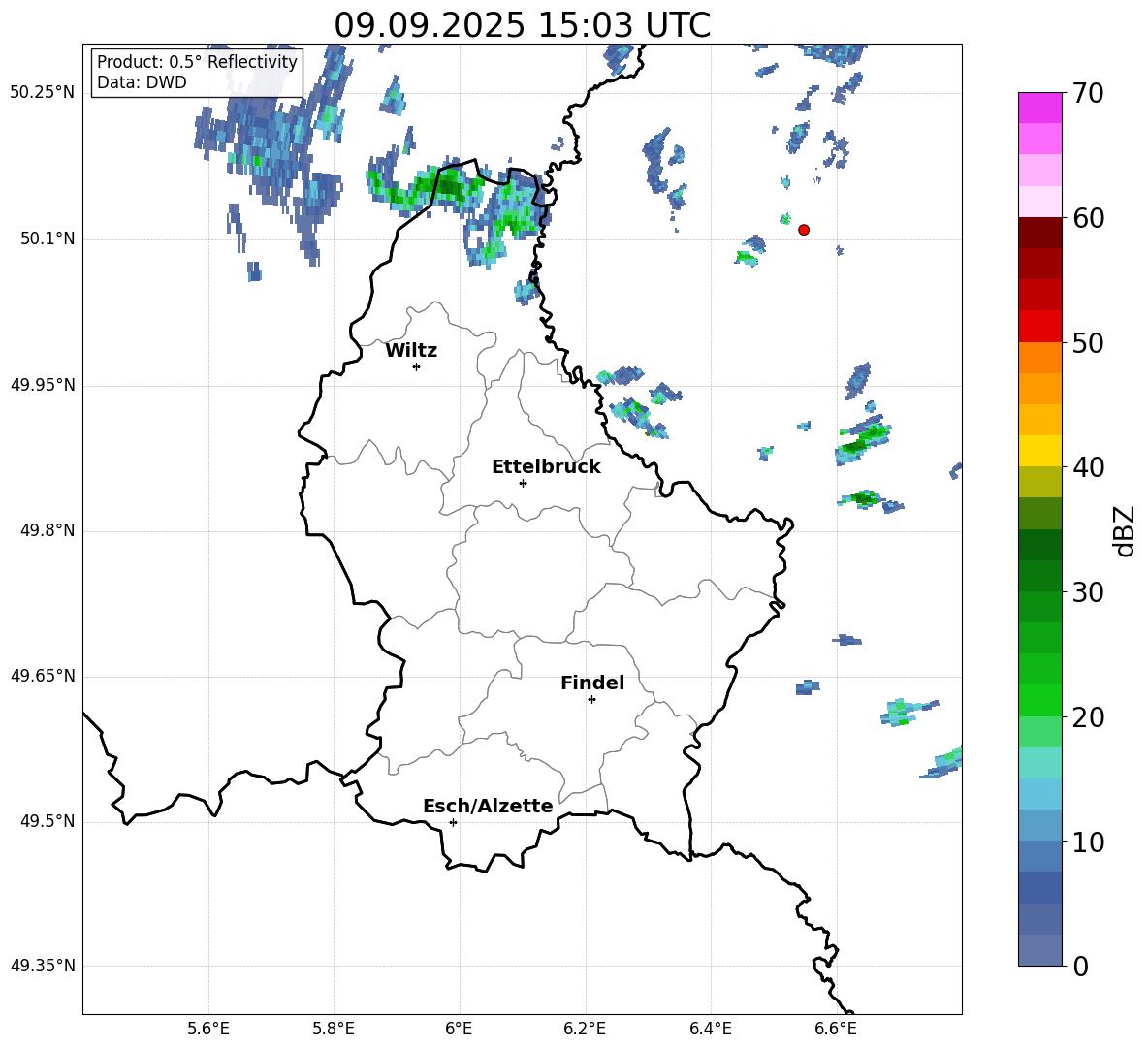This screenshot has height=1048, width=1148.
Task: Click the 0 tick on colorbar
Action: [1080, 966]
